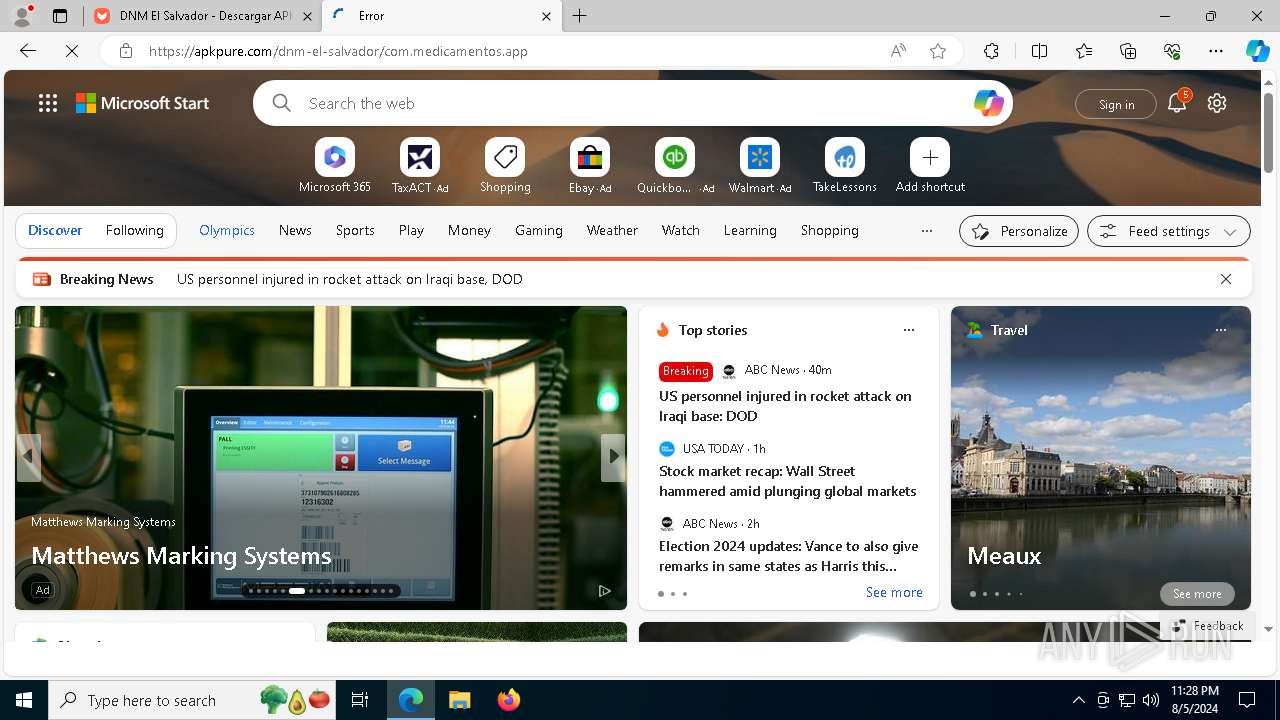Click See more on Meaux travel card
Screen dimensions: 1280x720
click(x=1197, y=594)
